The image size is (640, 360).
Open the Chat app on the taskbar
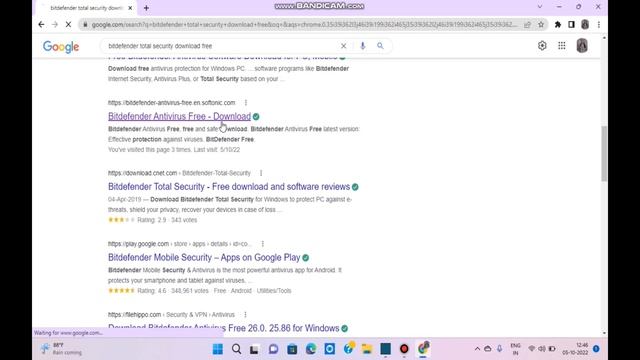[x=273, y=349]
